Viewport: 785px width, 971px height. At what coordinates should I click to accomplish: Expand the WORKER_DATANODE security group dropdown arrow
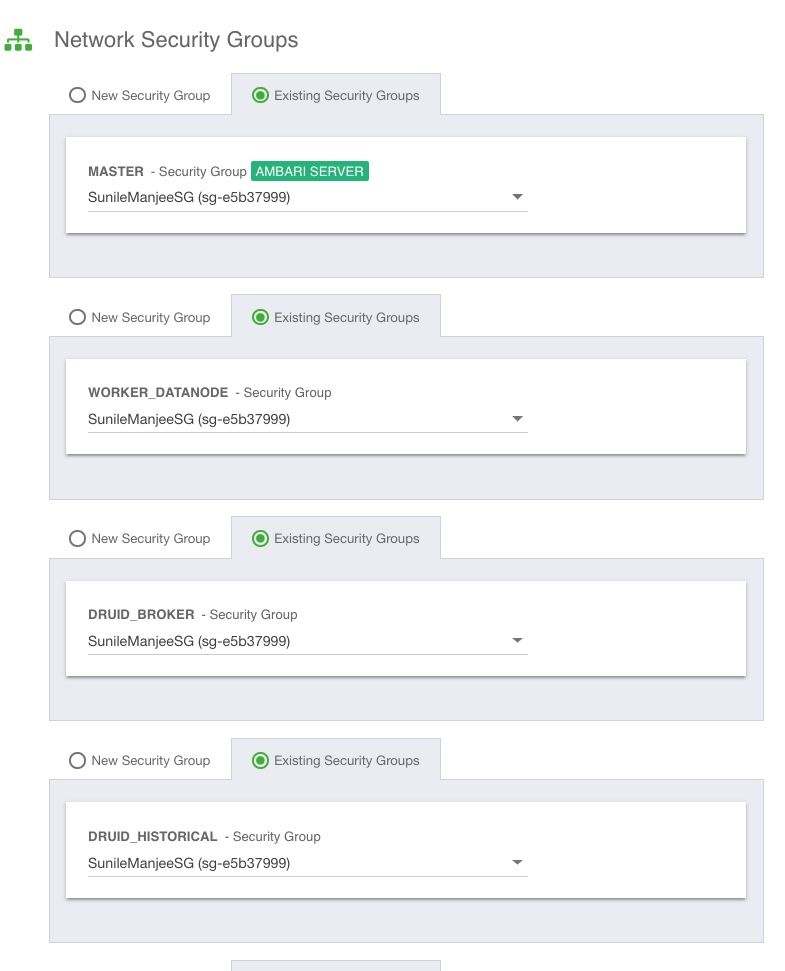[517, 419]
